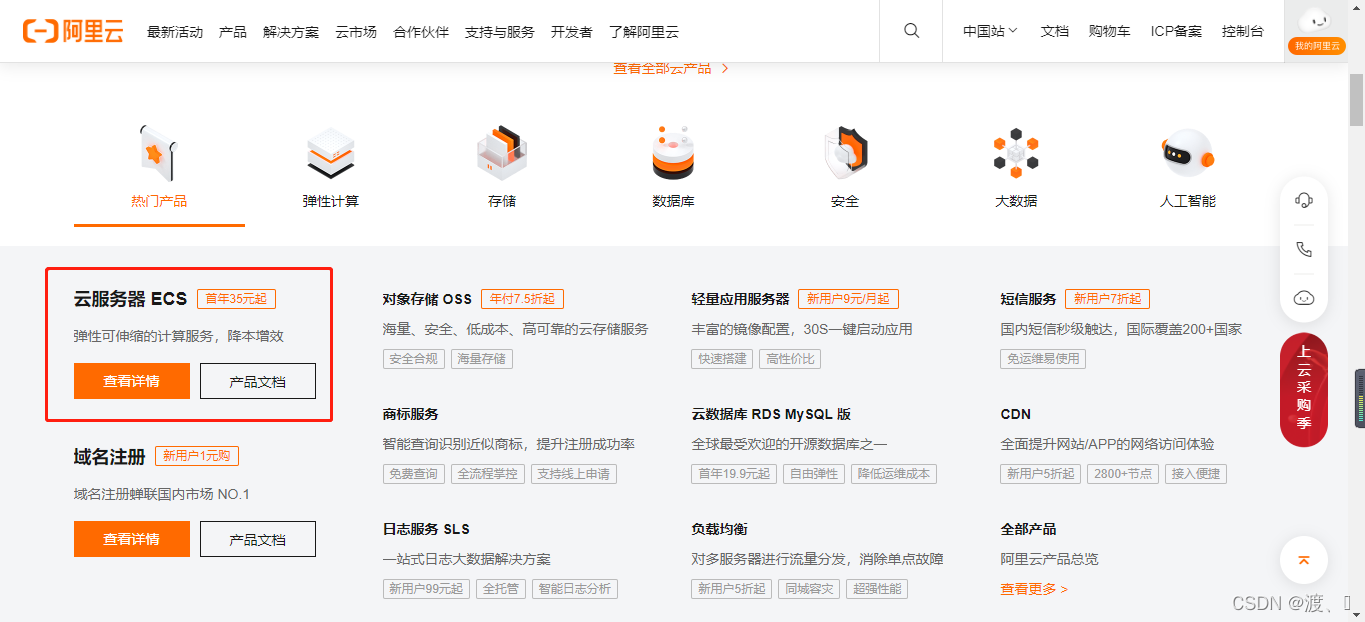Viewport: 1365px width, 622px height.
Task: Select the 热门产品 category icon
Action: tap(159, 153)
